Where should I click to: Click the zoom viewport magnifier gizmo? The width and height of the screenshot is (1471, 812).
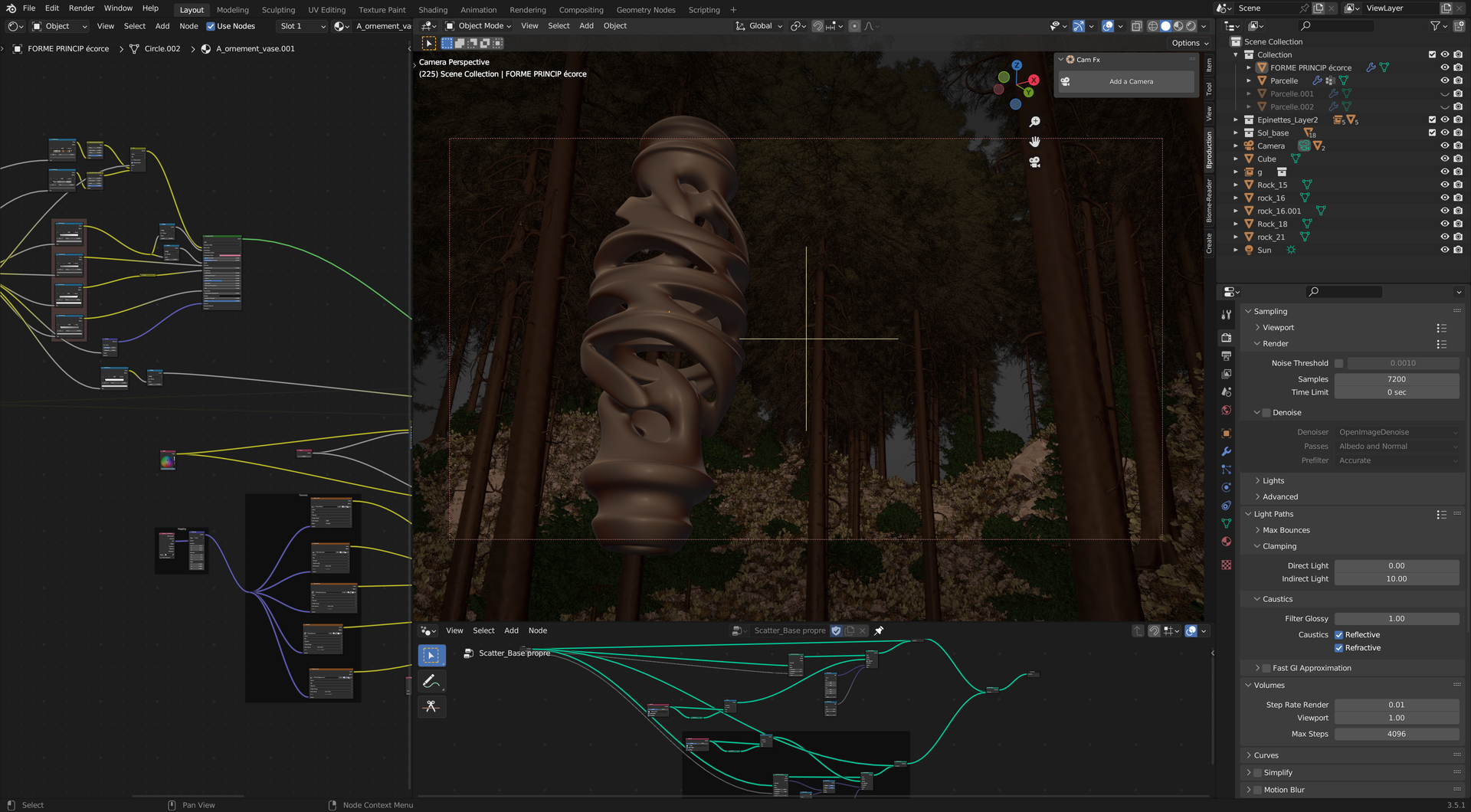tap(1034, 122)
